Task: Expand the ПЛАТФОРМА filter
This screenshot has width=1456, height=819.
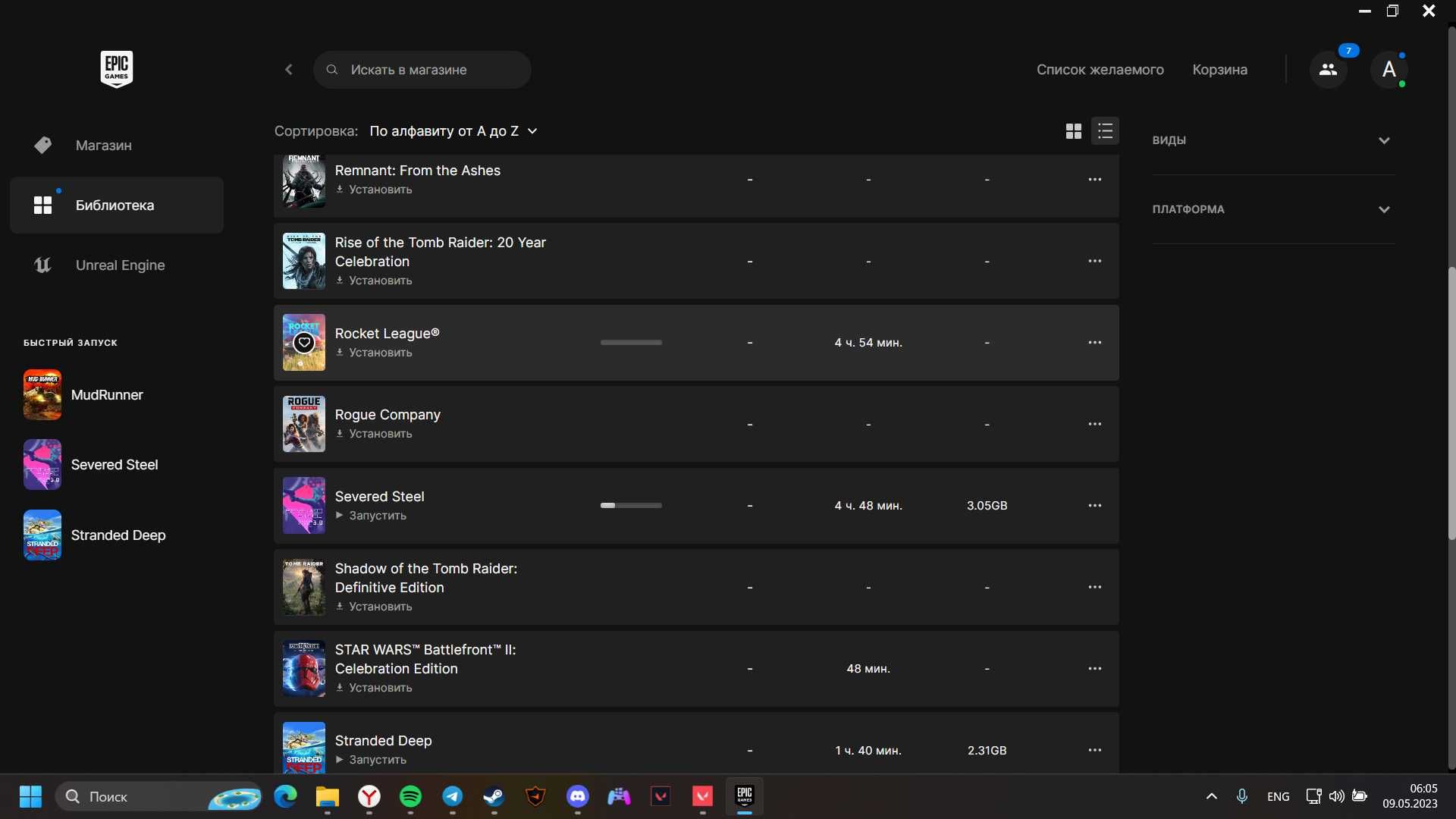Action: tap(1273, 209)
